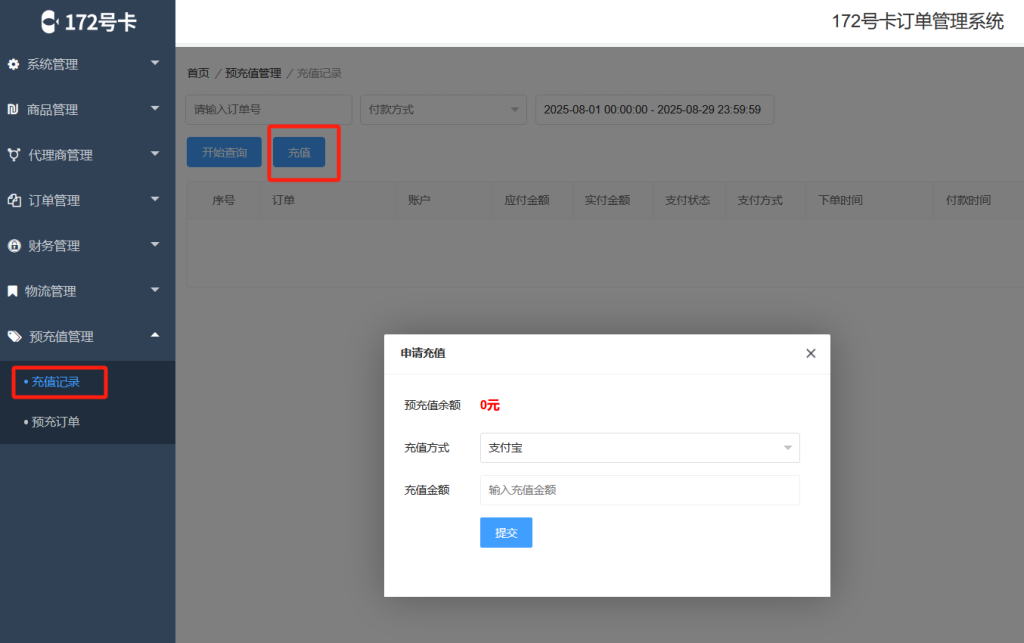Click the 代理商管理 icon in sidebar

click(x=13, y=155)
